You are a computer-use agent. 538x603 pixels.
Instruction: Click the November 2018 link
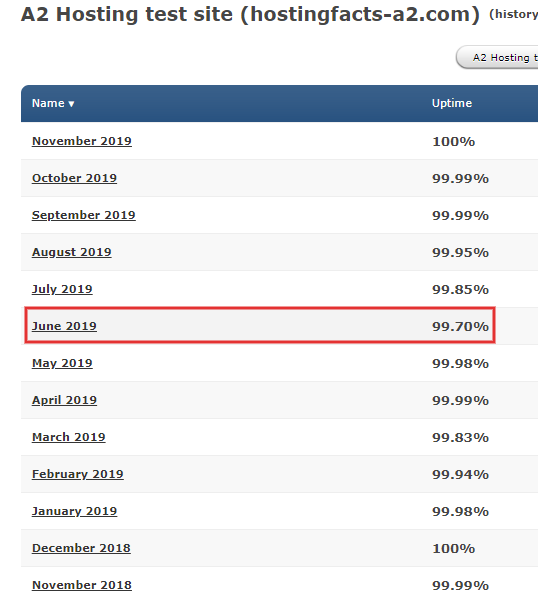click(x=82, y=585)
